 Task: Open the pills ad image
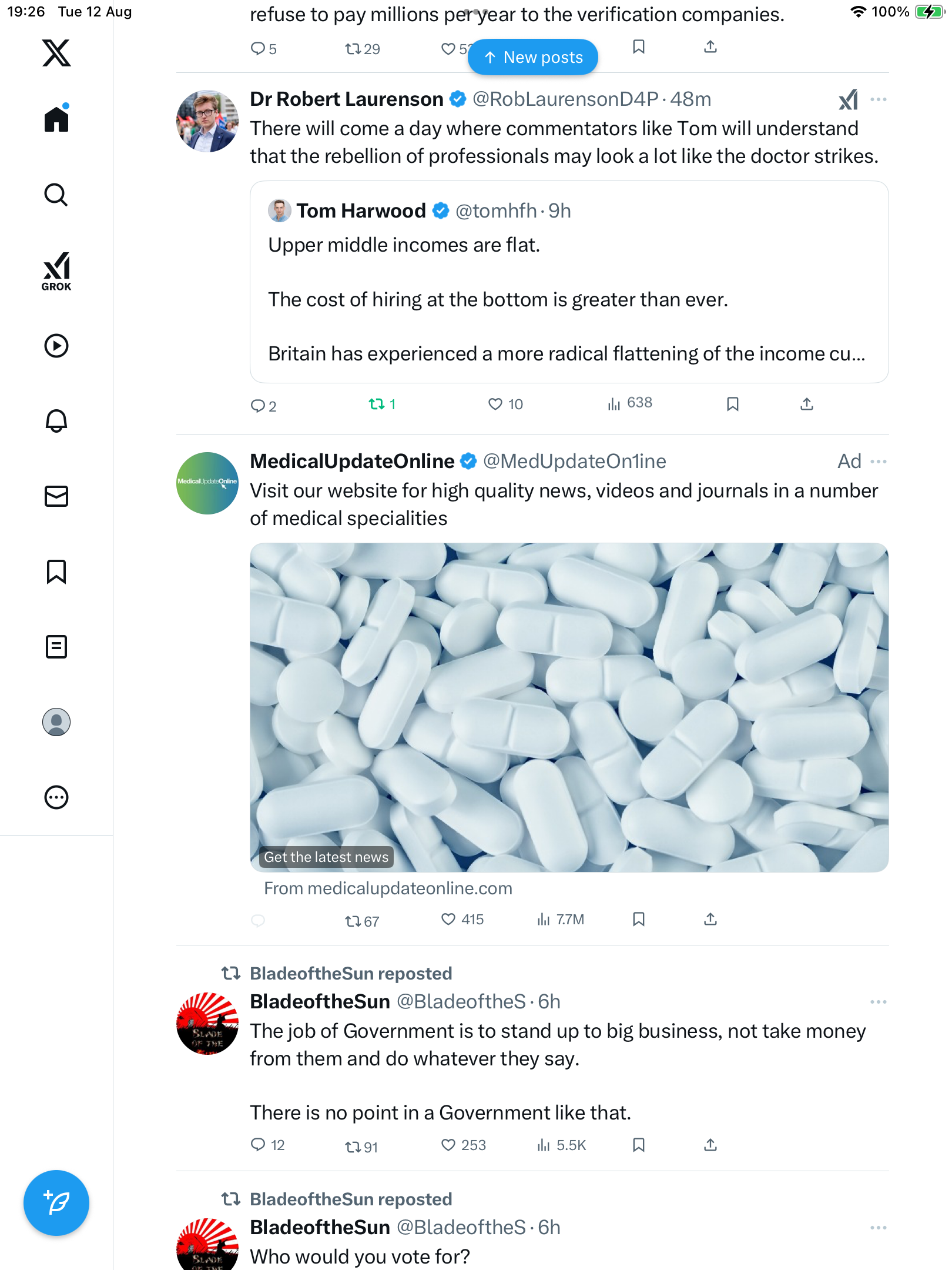pyautogui.click(x=569, y=707)
